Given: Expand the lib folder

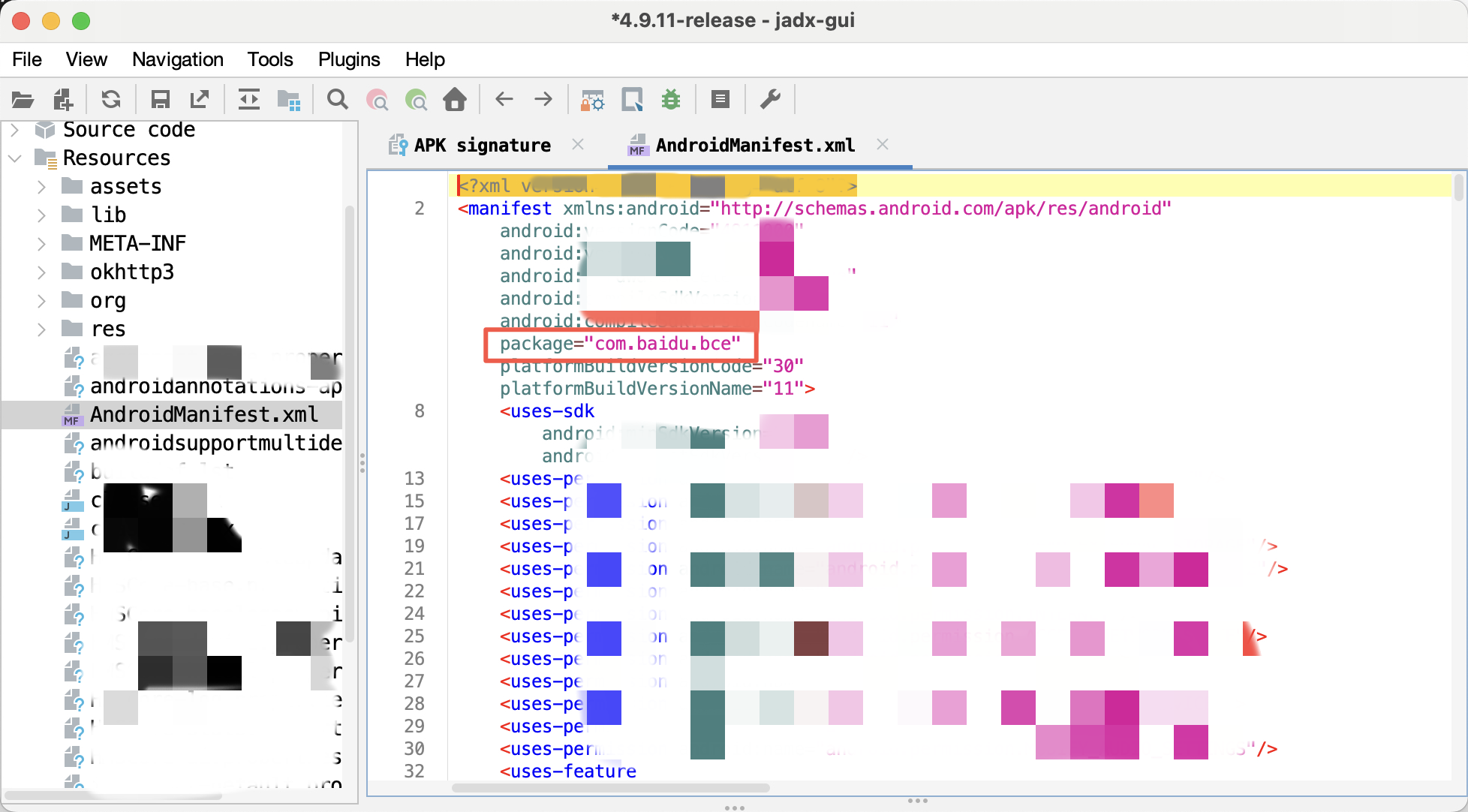Looking at the screenshot, I should (x=41, y=215).
